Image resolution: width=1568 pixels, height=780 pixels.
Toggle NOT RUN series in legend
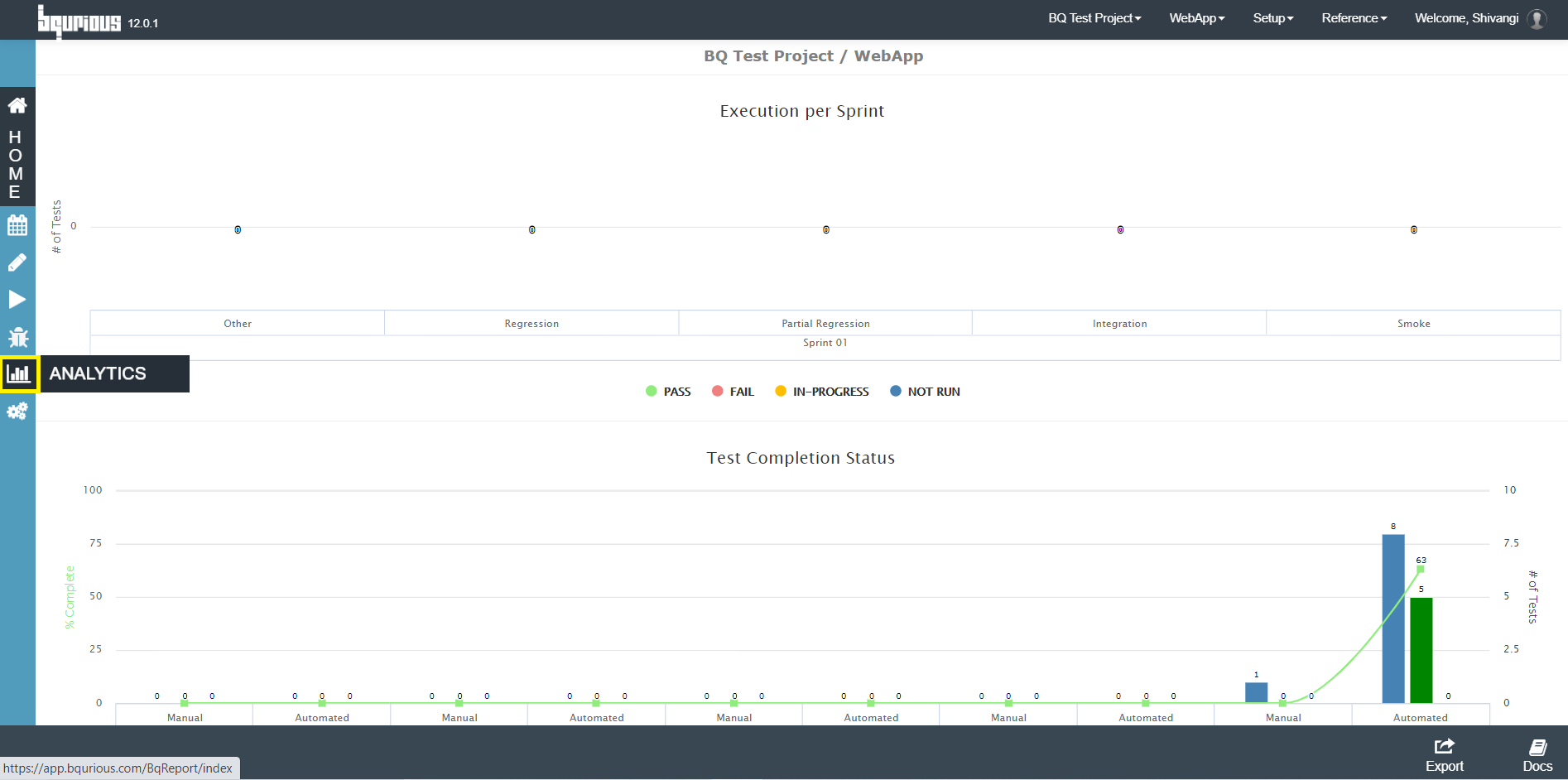925,392
